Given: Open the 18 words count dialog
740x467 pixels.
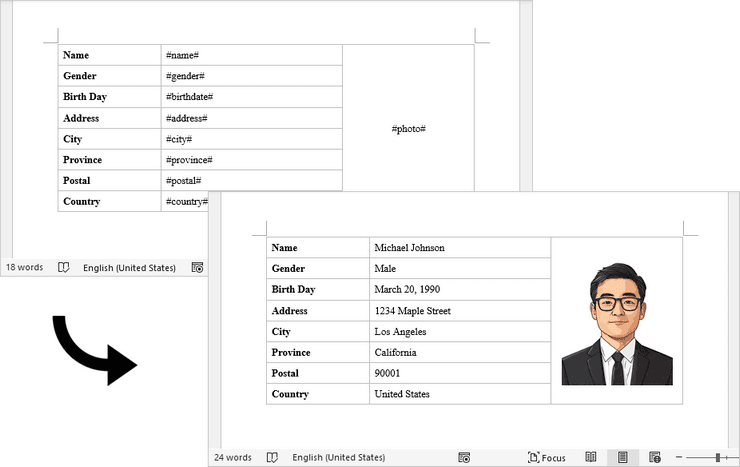Looking at the screenshot, I should [x=24, y=268].
